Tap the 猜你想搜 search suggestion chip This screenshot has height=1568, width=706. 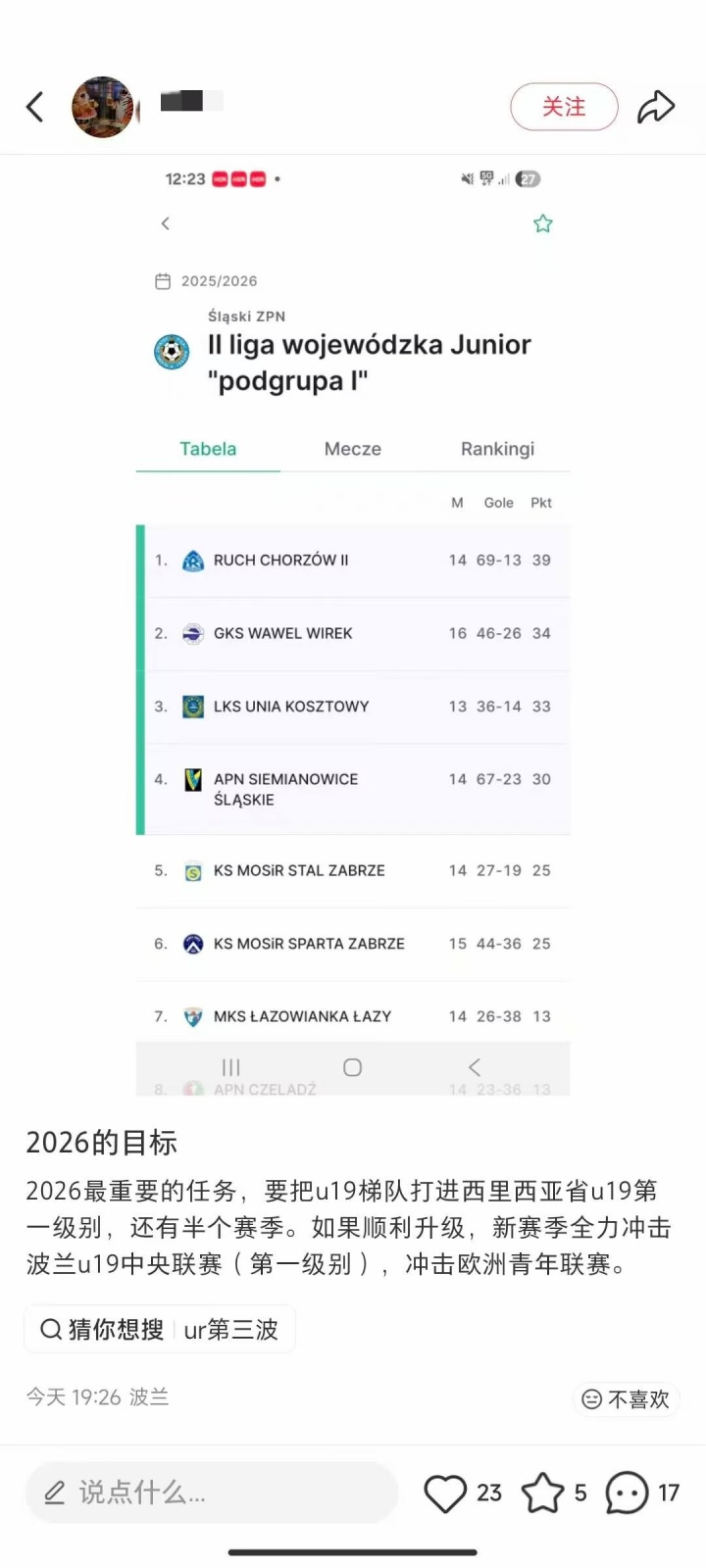(x=160, y=1329)
